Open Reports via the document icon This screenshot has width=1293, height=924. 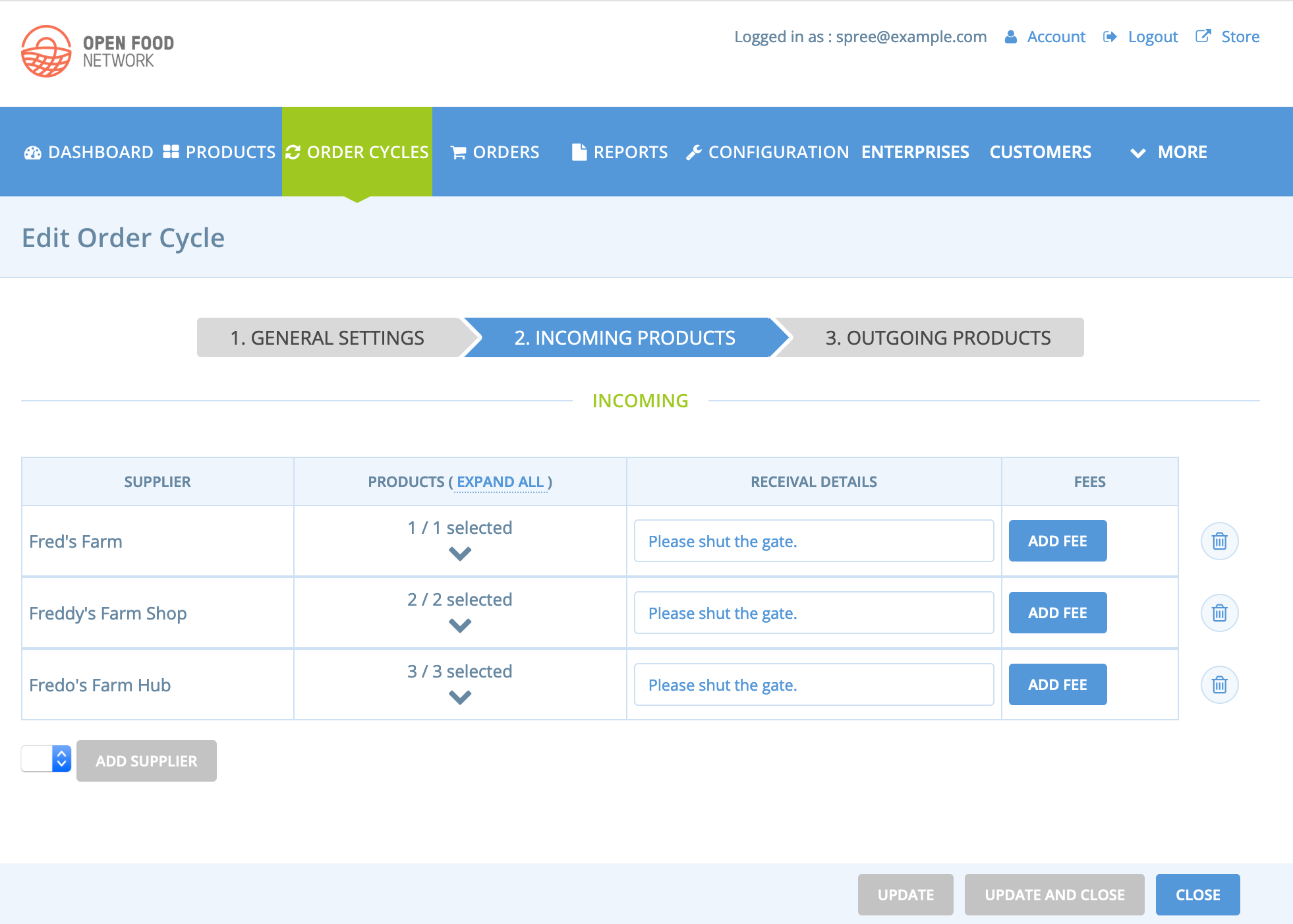coord(579,152)
